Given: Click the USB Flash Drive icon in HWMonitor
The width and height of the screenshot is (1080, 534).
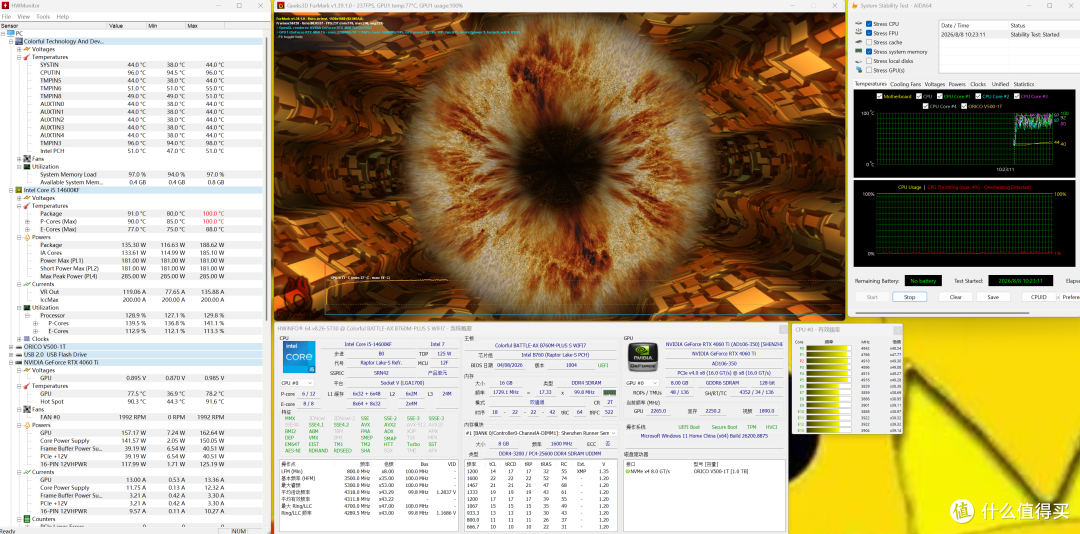Looking at the screenshot, I should tap(19, 354).
